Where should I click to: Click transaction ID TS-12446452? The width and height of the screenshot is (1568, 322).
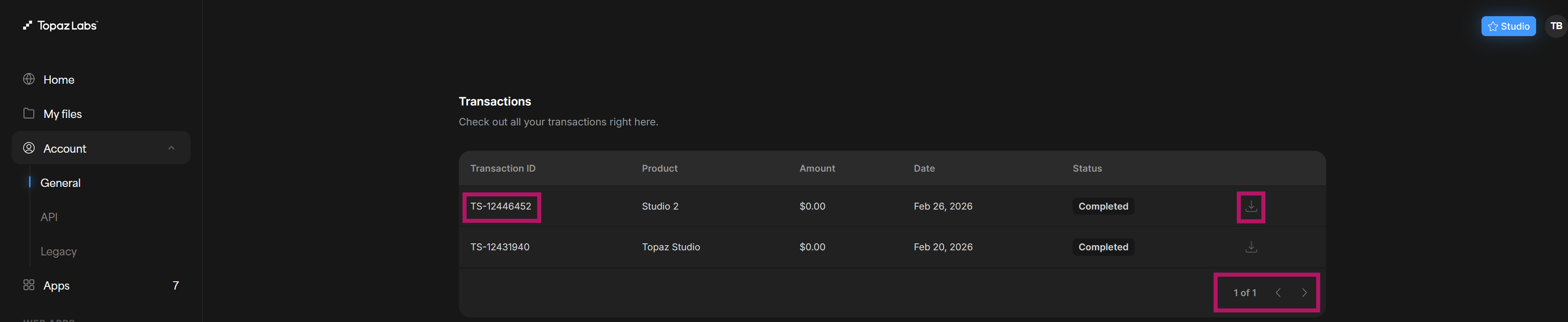pos(500,206)
